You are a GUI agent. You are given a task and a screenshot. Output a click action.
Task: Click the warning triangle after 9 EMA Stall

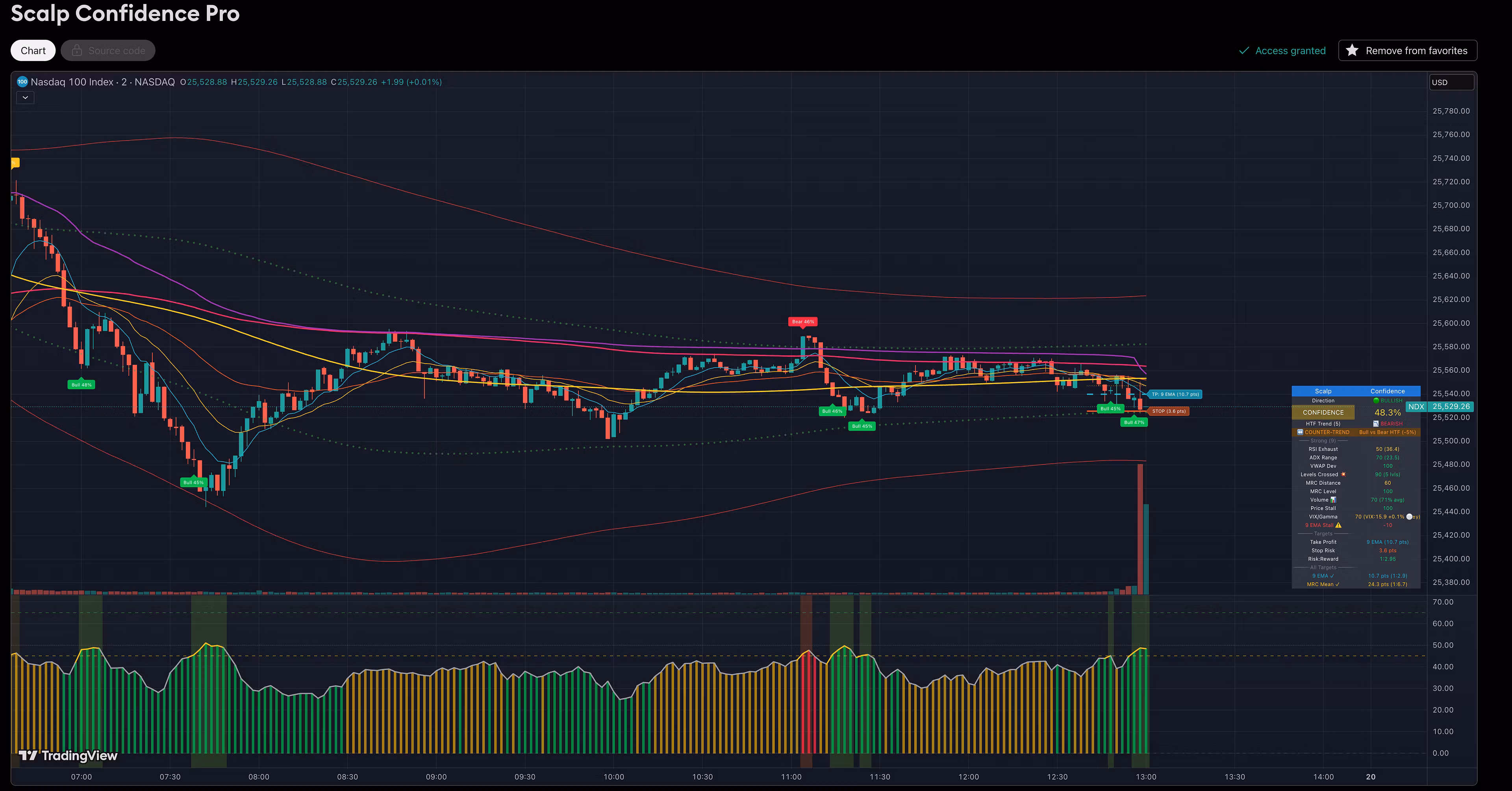point(1338,525)
